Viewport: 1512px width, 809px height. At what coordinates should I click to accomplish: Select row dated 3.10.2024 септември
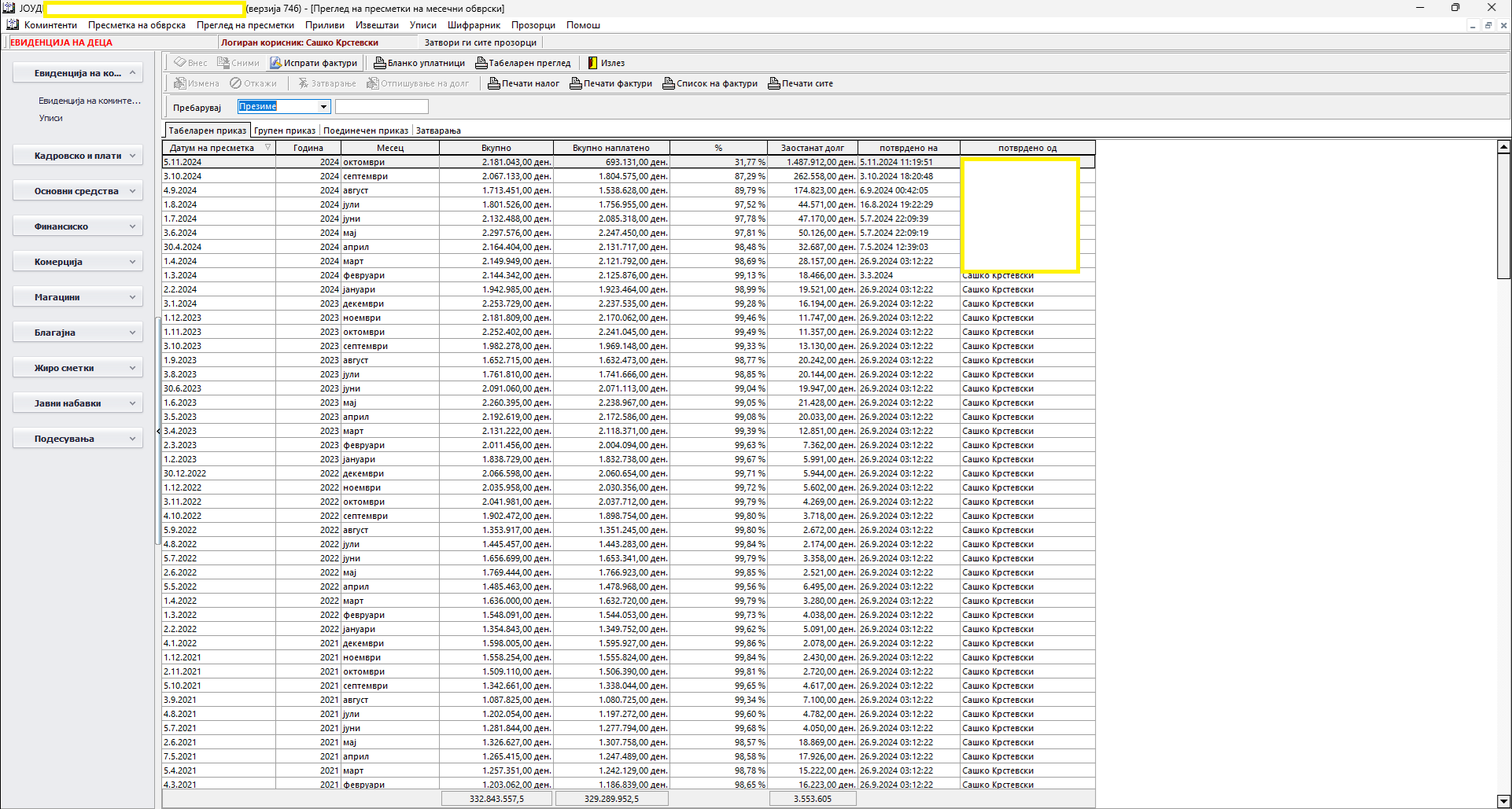point(629,176)
